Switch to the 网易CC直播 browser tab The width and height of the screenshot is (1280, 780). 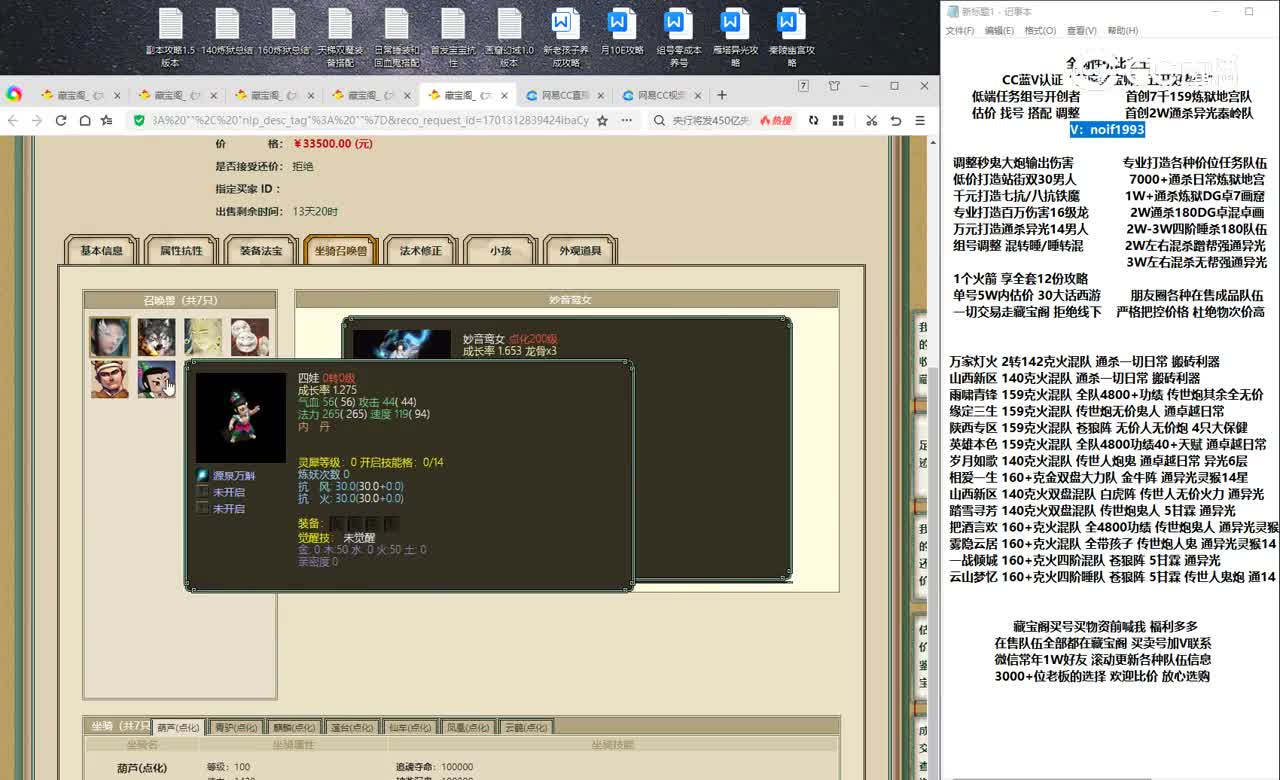pos(563,95)
